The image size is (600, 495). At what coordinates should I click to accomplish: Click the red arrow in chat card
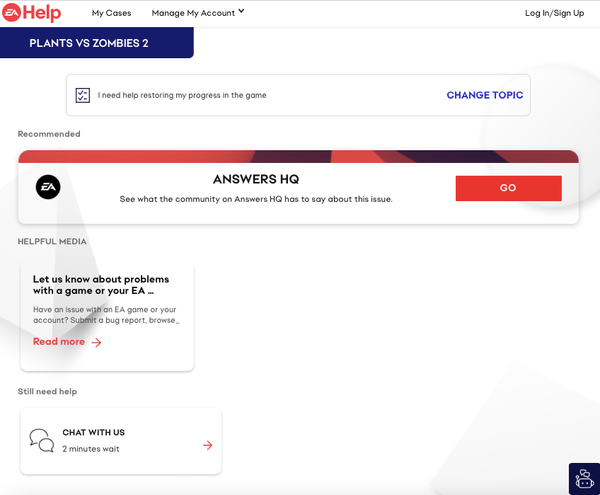[207, 445]
